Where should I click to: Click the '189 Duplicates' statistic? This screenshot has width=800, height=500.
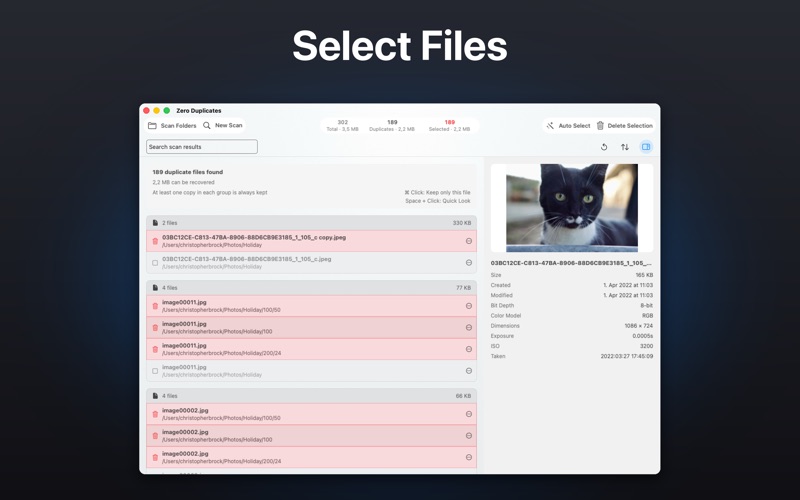tap(392, 126)
